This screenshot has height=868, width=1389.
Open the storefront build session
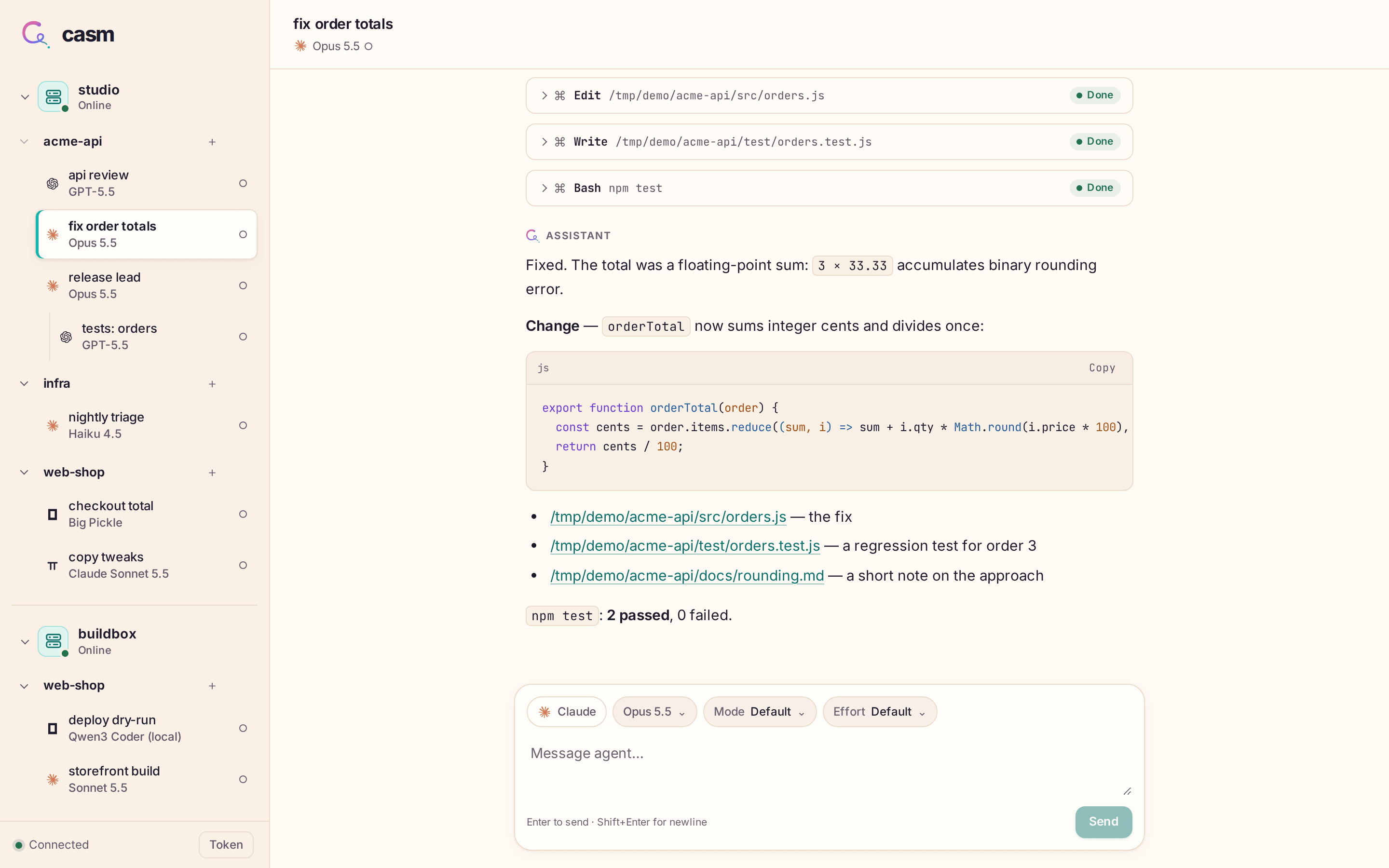pos(146,779)
